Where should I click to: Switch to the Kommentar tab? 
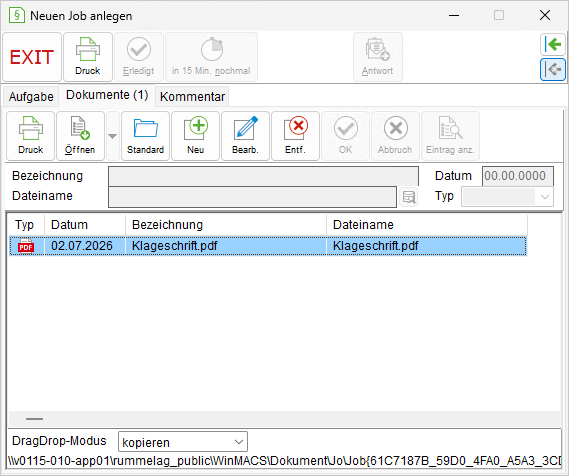pos(192,97)
